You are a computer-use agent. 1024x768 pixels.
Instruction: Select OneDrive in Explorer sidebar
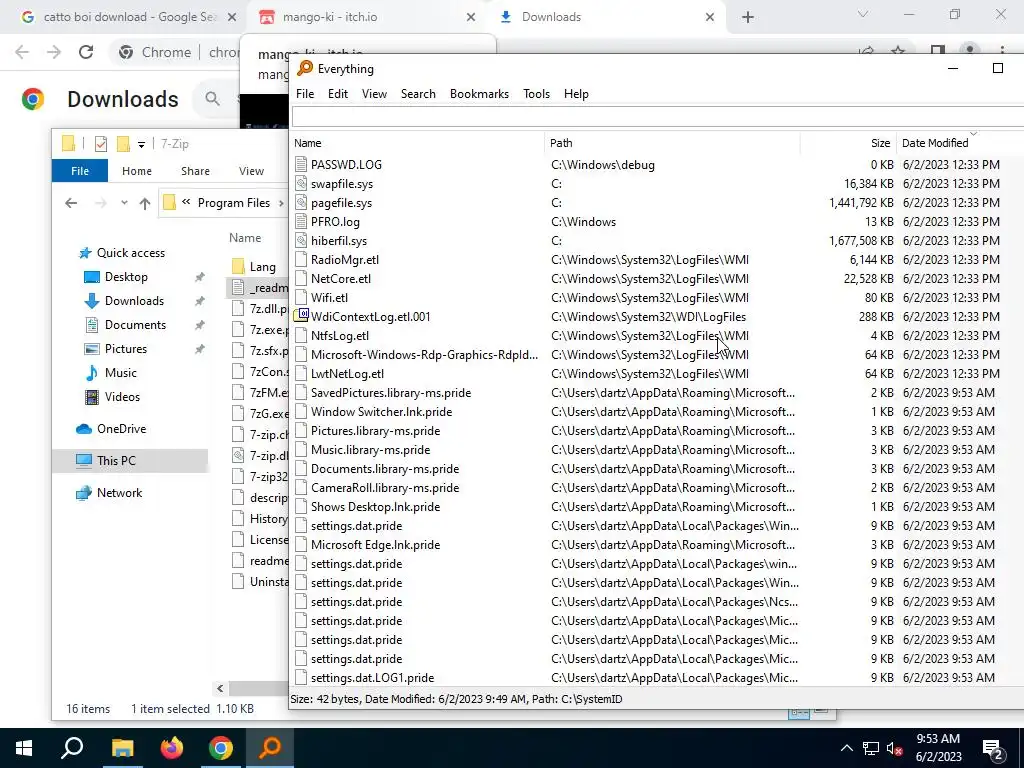pos(121,429)
